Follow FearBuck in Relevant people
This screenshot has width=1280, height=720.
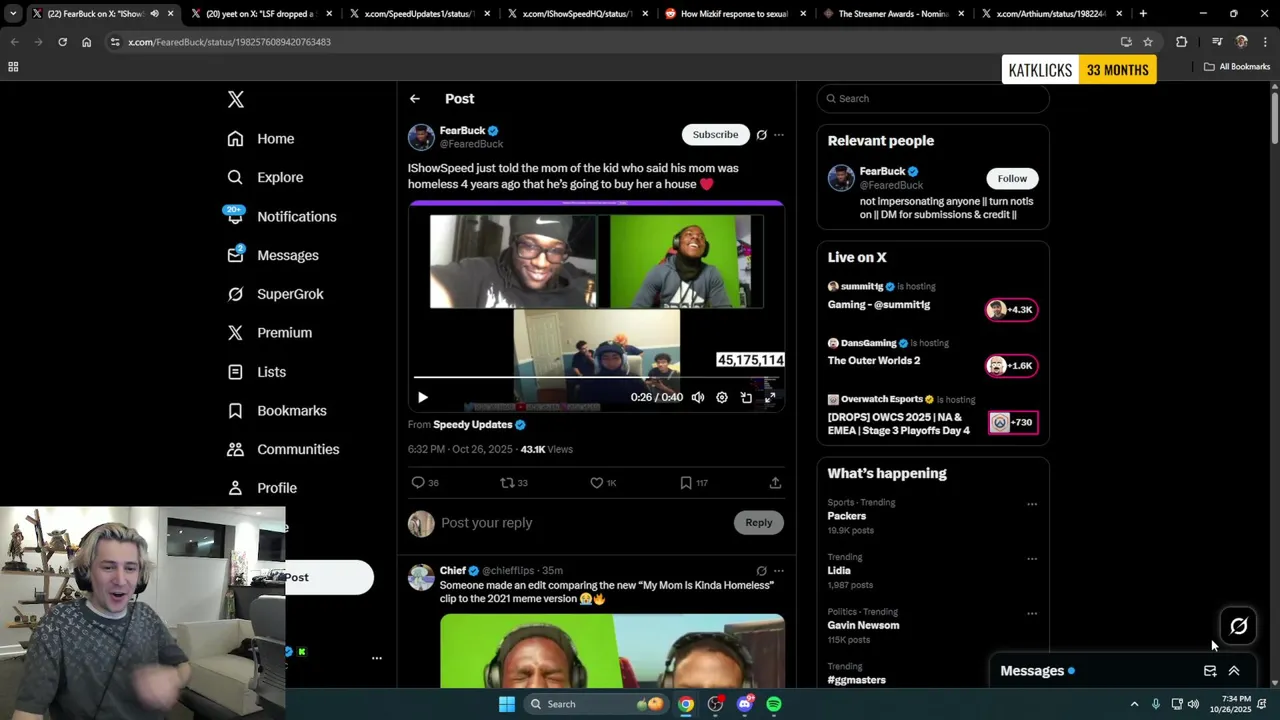(1012, 179)
